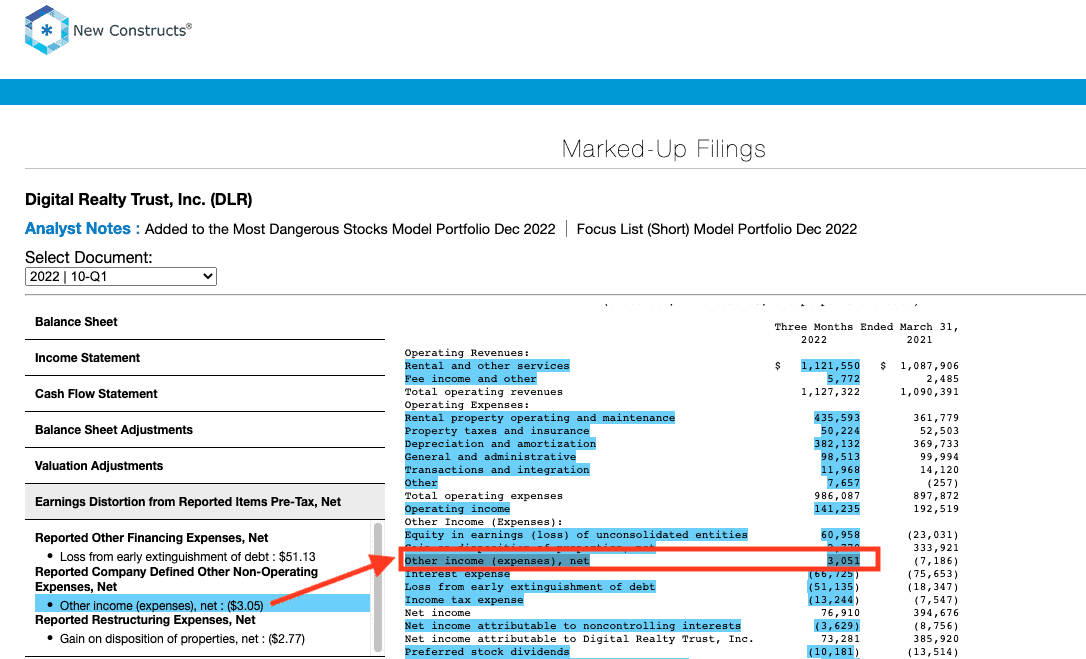The image size is (1086, 659).
Task: Click the highlighted value 1,121,550
Action: point(830,366)
